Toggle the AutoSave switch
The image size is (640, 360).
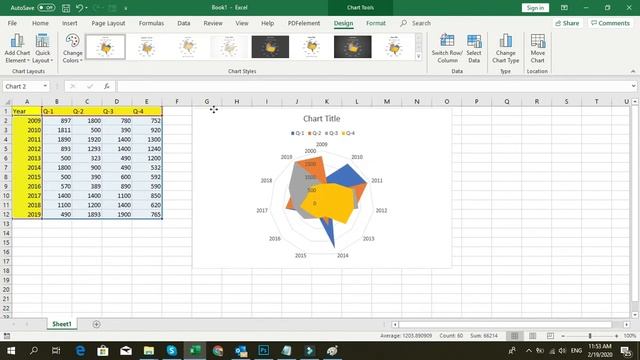click(46, 8)
